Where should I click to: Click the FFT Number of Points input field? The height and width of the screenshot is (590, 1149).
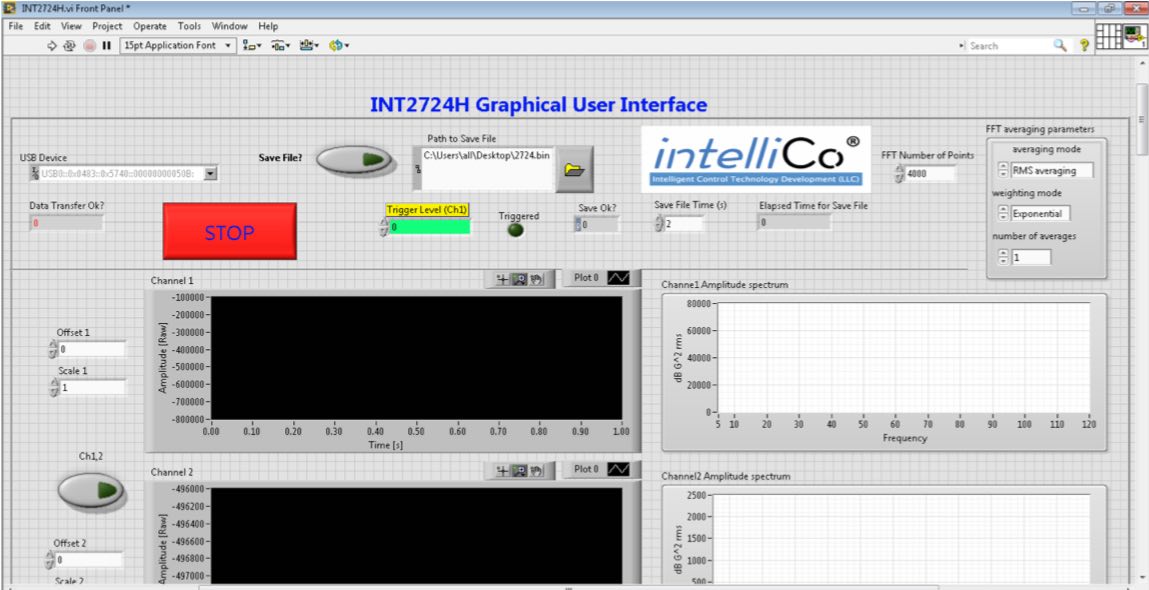coord(929,174)
